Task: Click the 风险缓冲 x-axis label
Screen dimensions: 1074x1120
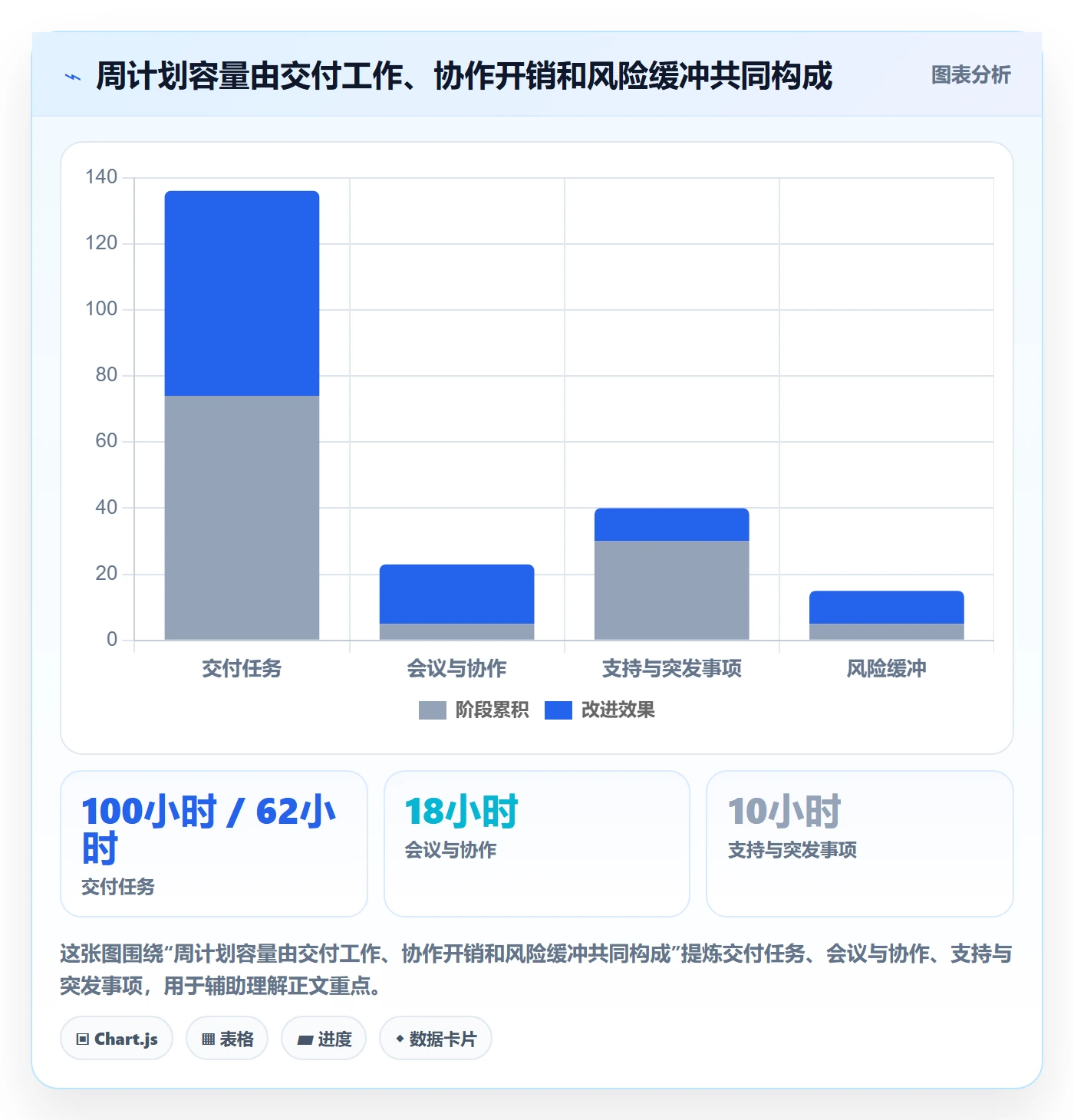Action: point(886,669)
